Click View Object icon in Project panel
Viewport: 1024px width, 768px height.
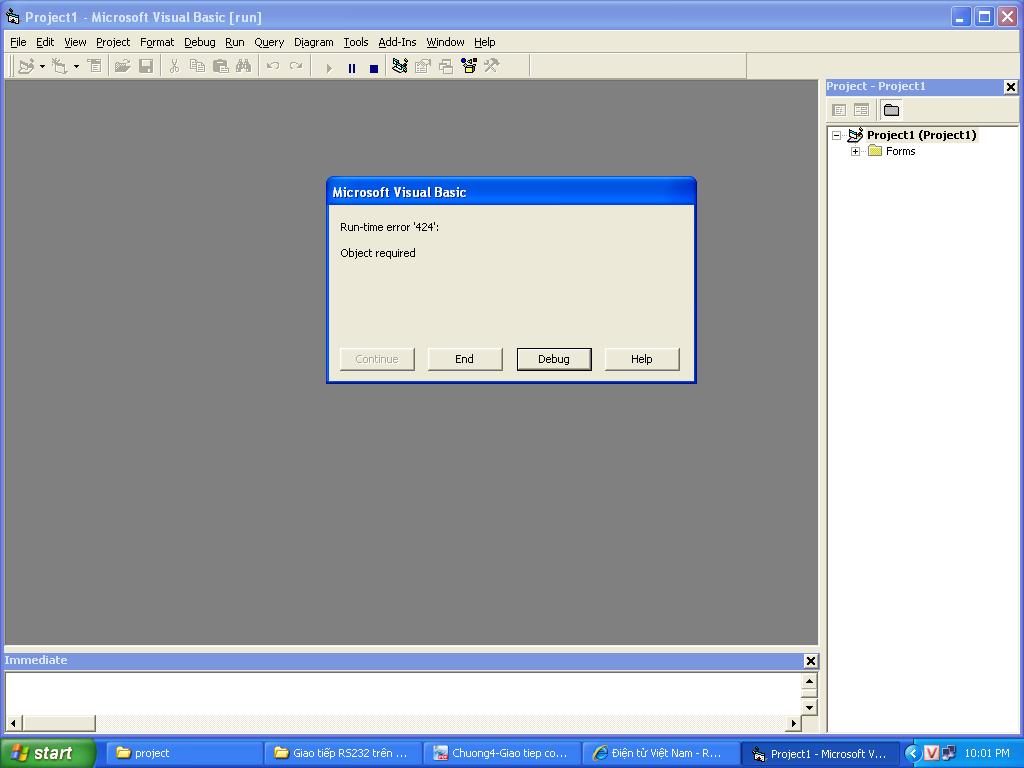pyautogui.click(x=861, y=110)
